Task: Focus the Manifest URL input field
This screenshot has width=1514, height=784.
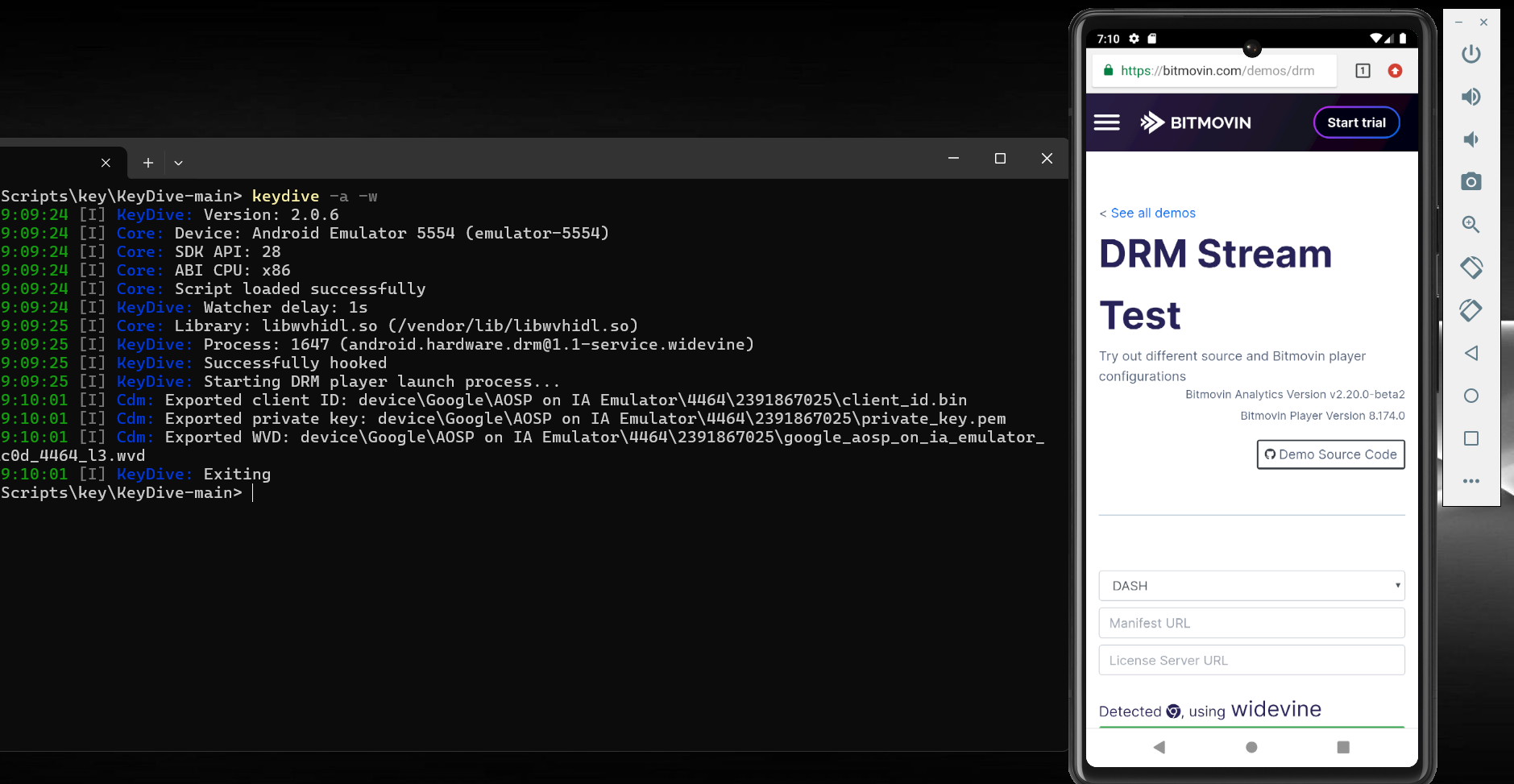Action: point(1251,623)
